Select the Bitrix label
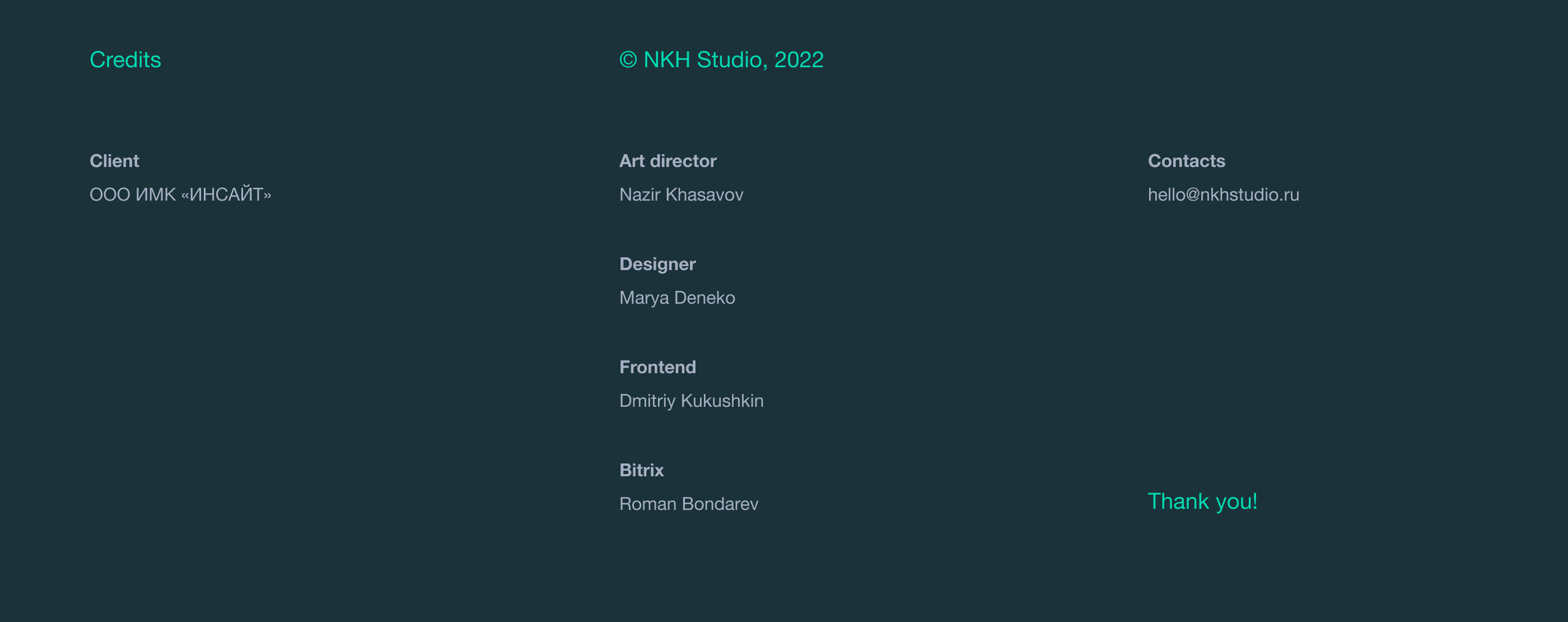This screenshot has height=622, width=1568. pyautogui.click(x=642, y=470)
